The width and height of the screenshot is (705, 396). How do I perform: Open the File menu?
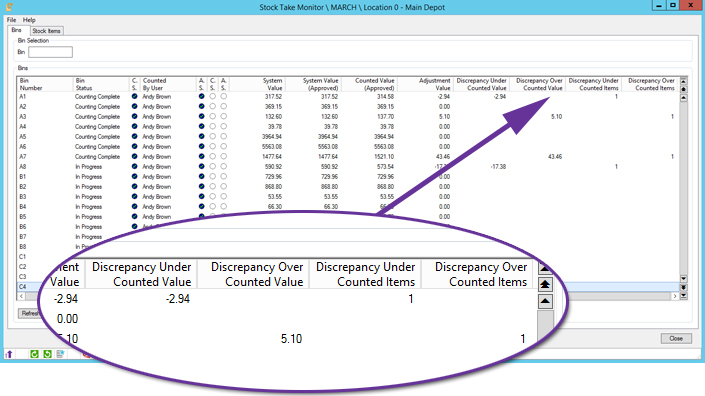coord(11,20)
